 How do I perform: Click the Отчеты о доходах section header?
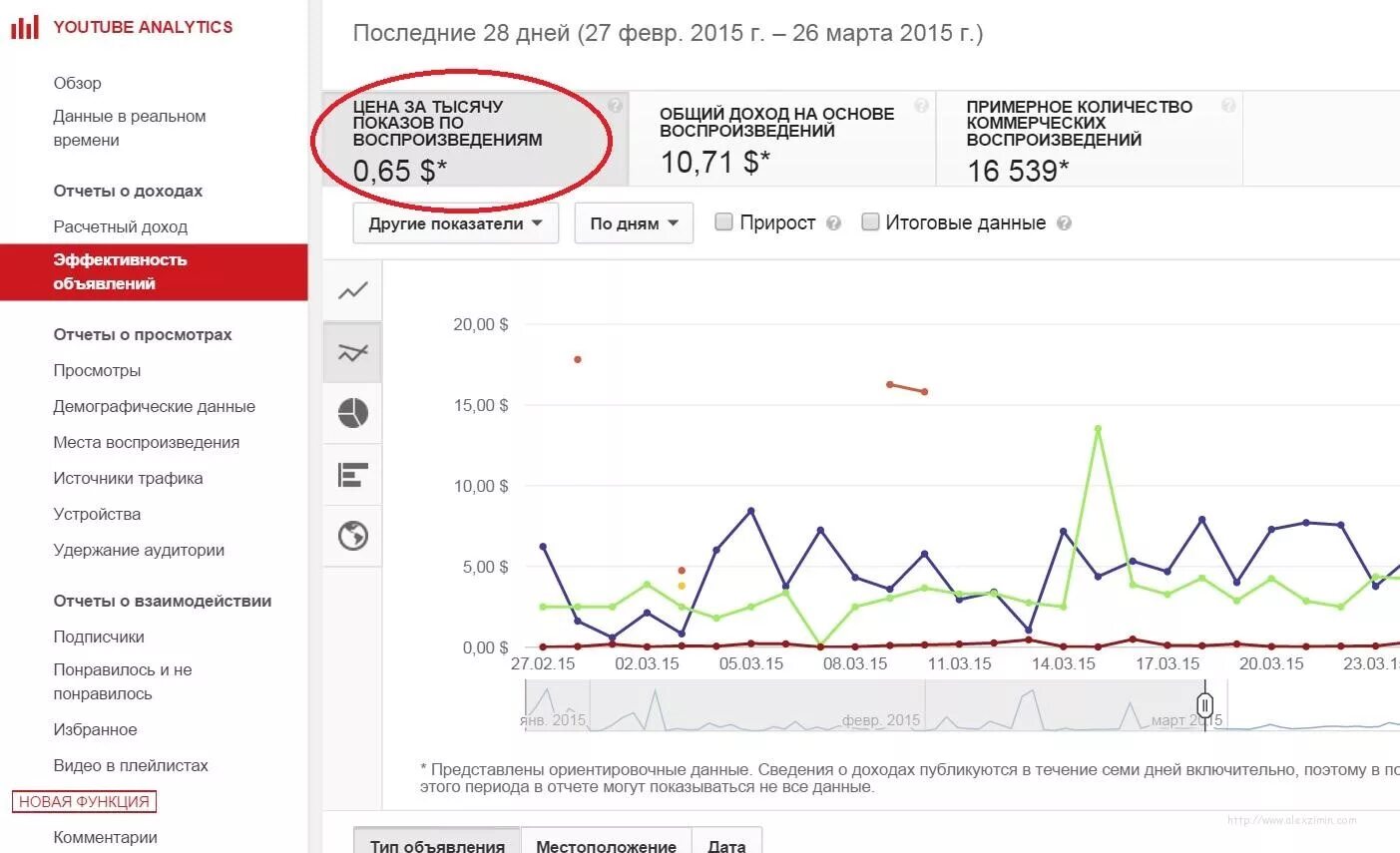click(128, 191)
